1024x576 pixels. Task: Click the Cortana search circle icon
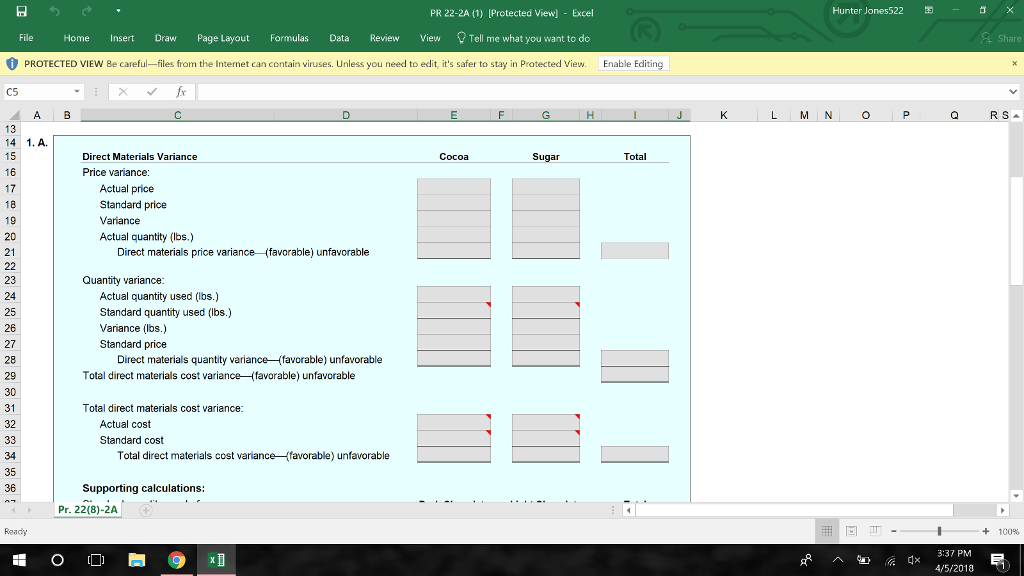pos(57,560)
